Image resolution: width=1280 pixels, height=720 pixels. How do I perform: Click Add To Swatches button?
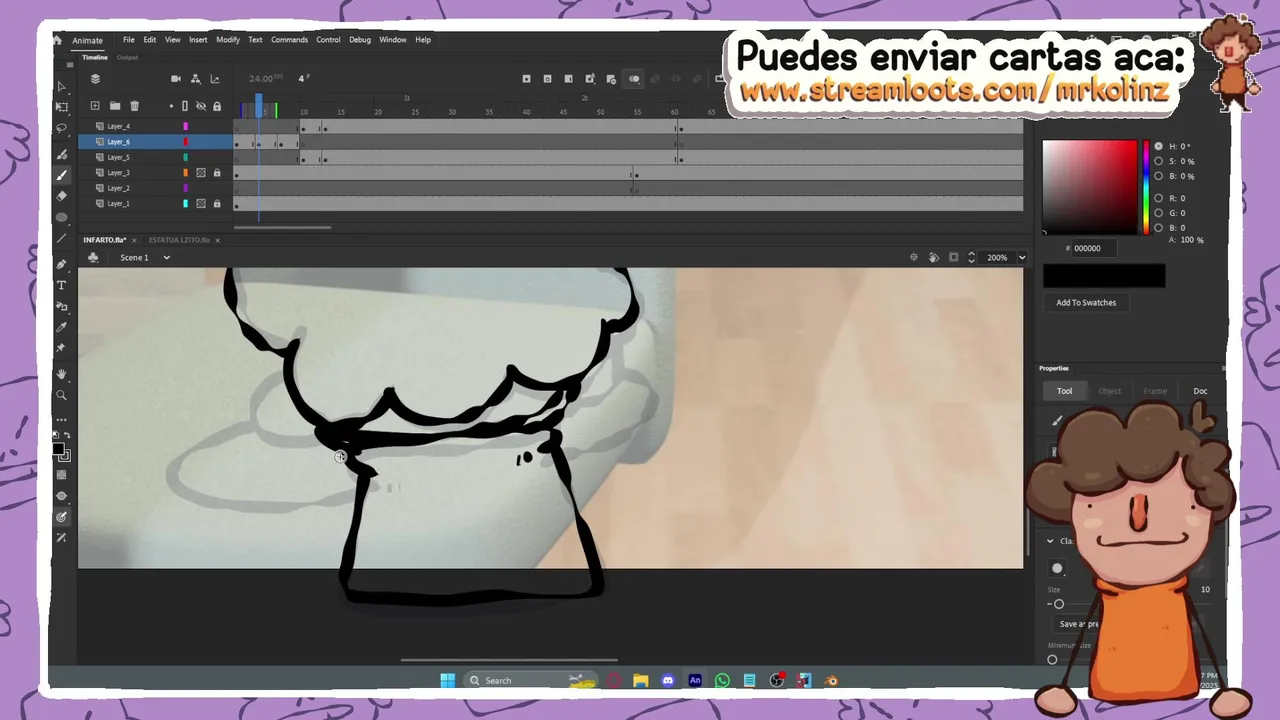coord(1086,303)
